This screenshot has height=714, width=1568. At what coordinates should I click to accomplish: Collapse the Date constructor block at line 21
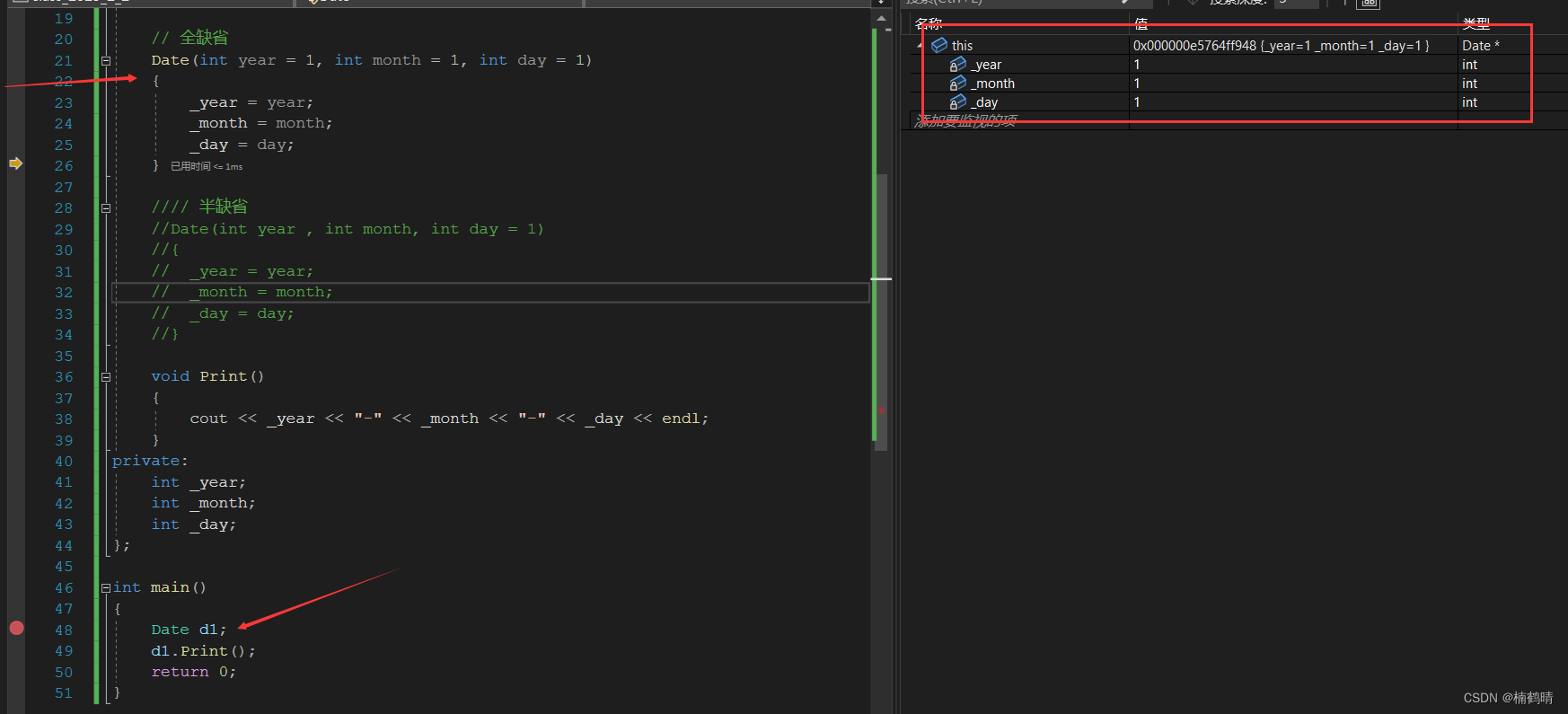106,61
